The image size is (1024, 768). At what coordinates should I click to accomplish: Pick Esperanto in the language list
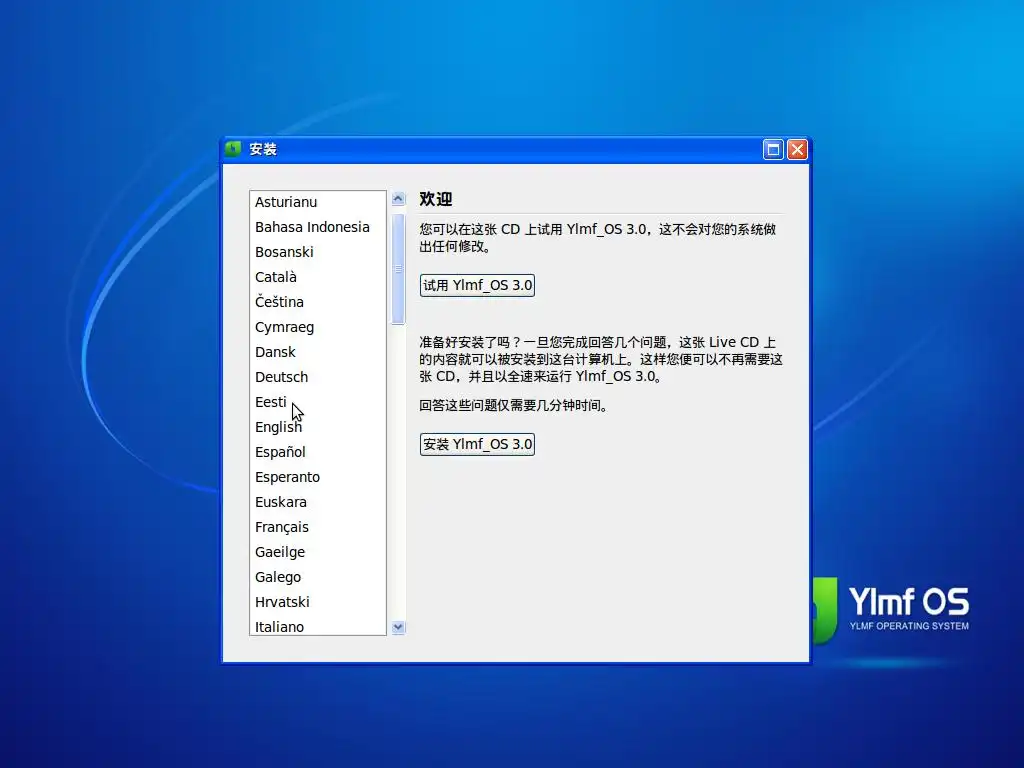(x=317, y=477)
